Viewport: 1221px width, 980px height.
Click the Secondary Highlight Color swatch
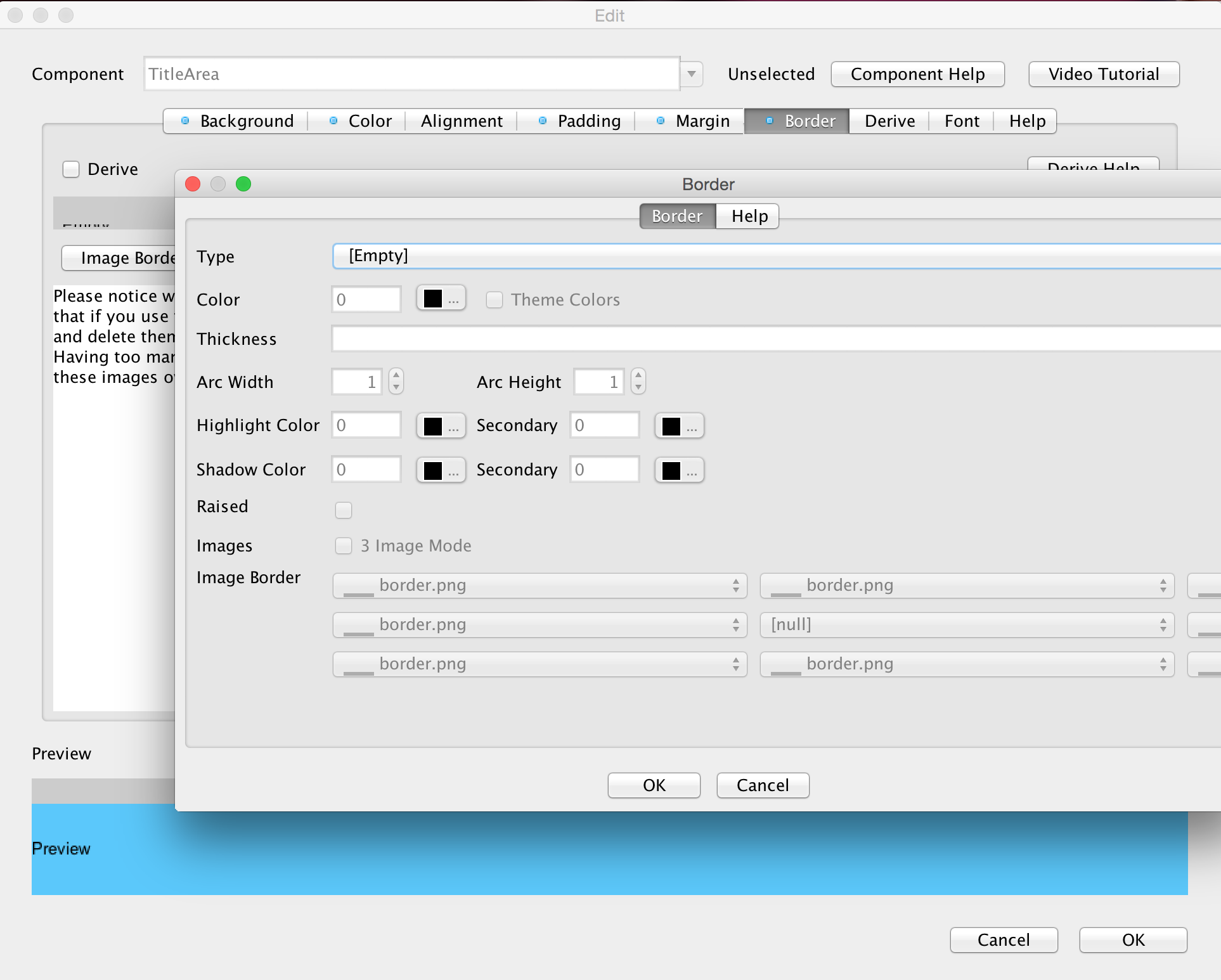[670, 425]
